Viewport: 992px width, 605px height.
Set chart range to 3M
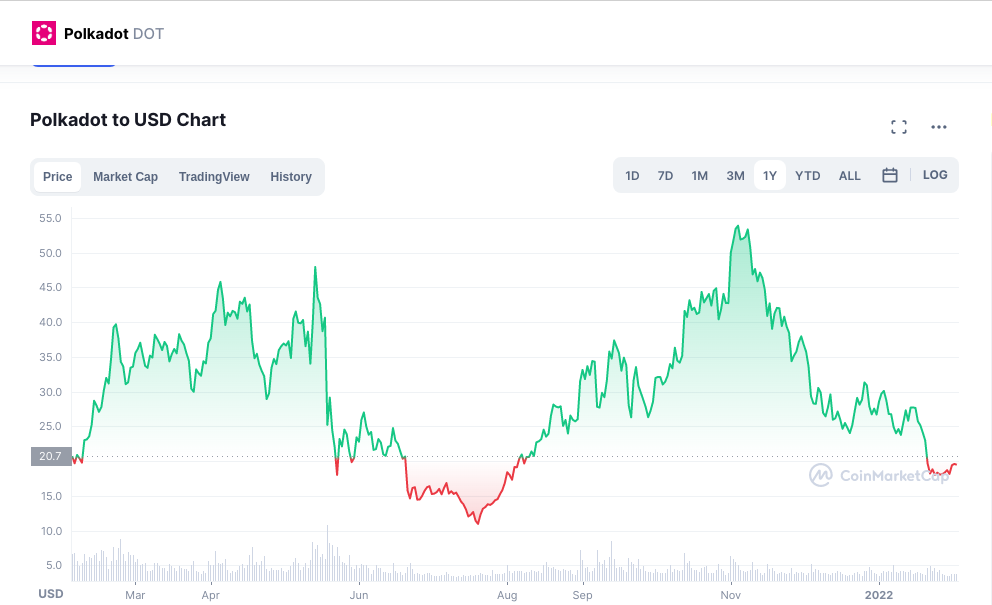(x=735, y=176)
